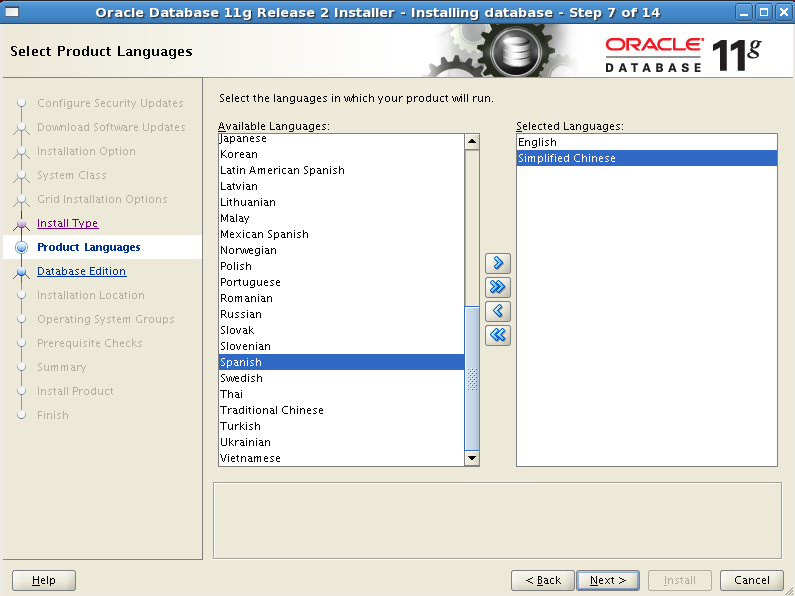Close the installer window
Image resolution: width=795 pixels, height=596 pixels.
(x=783, y=12)
